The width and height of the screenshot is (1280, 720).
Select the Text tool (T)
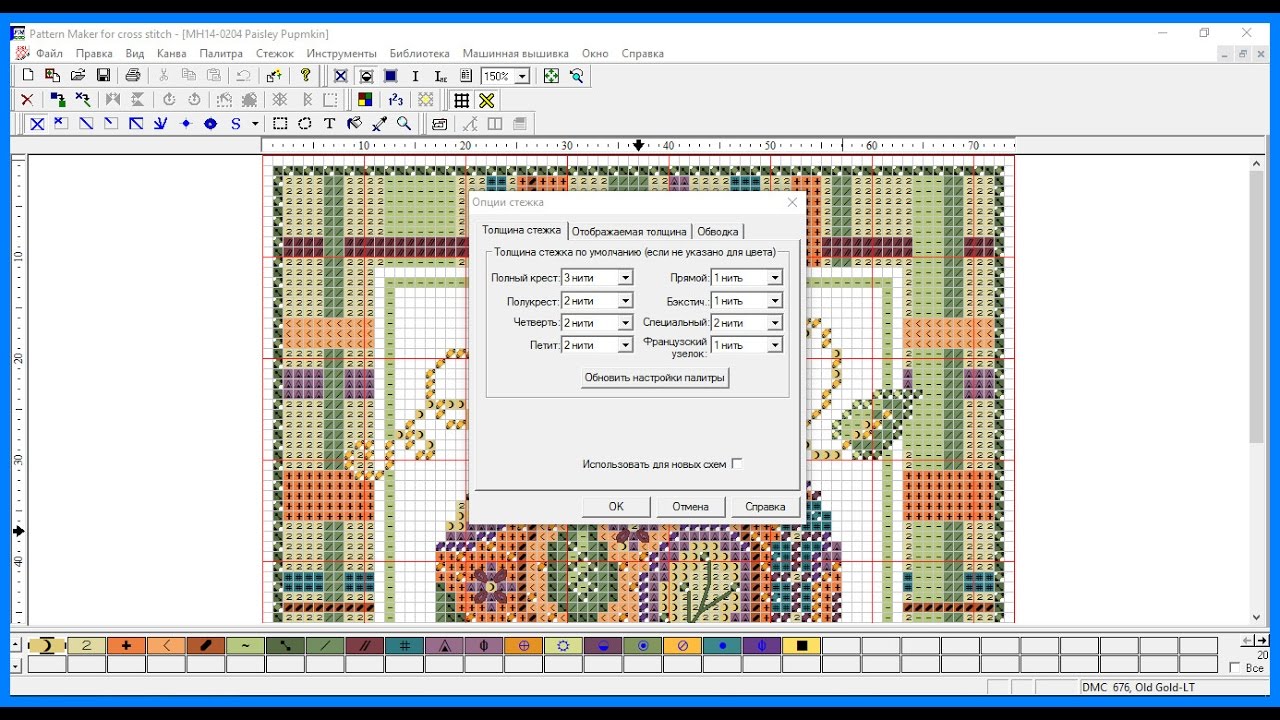click(x=329, y=124)
